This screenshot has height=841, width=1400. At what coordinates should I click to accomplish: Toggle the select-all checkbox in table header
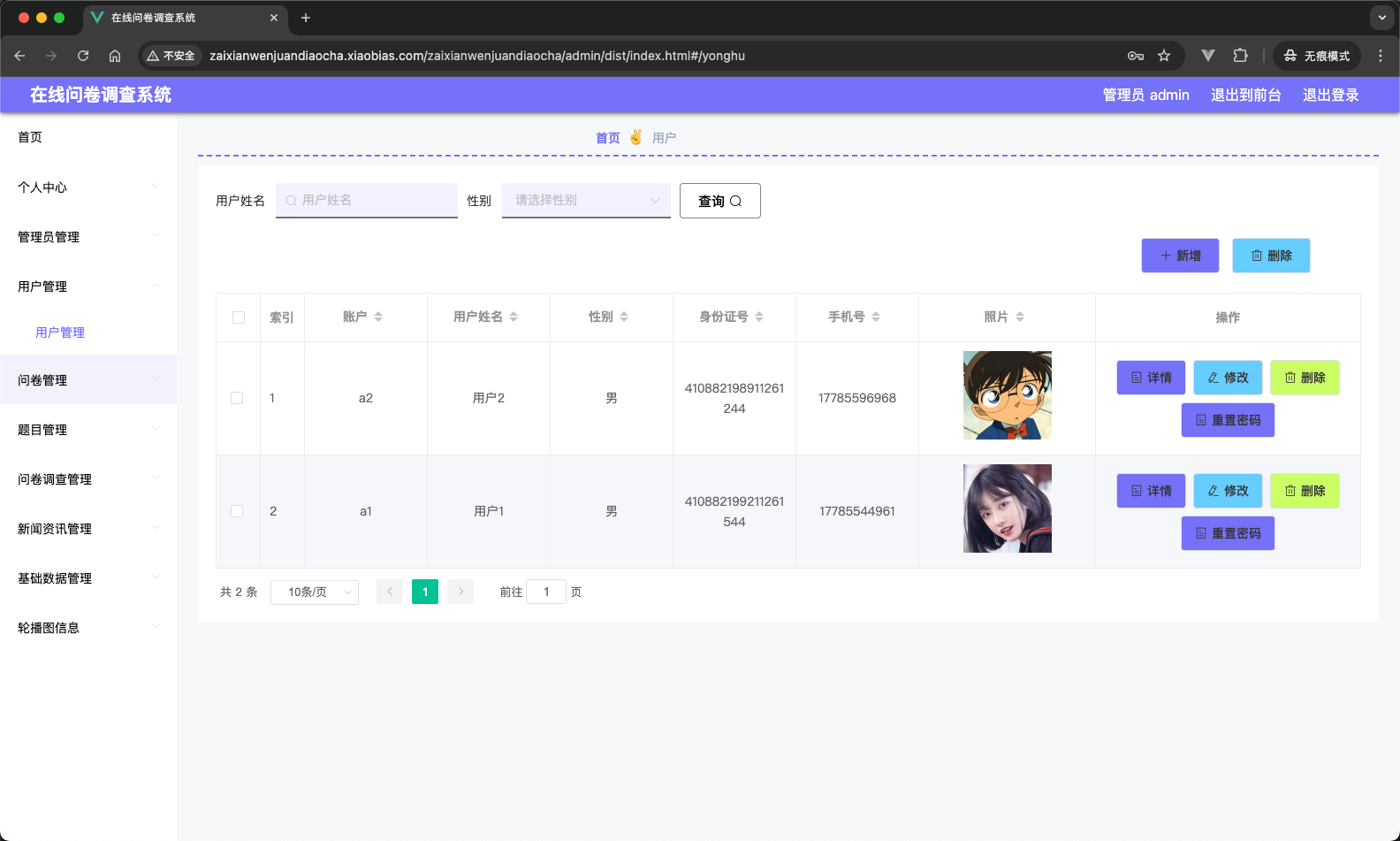pos(239,317)
